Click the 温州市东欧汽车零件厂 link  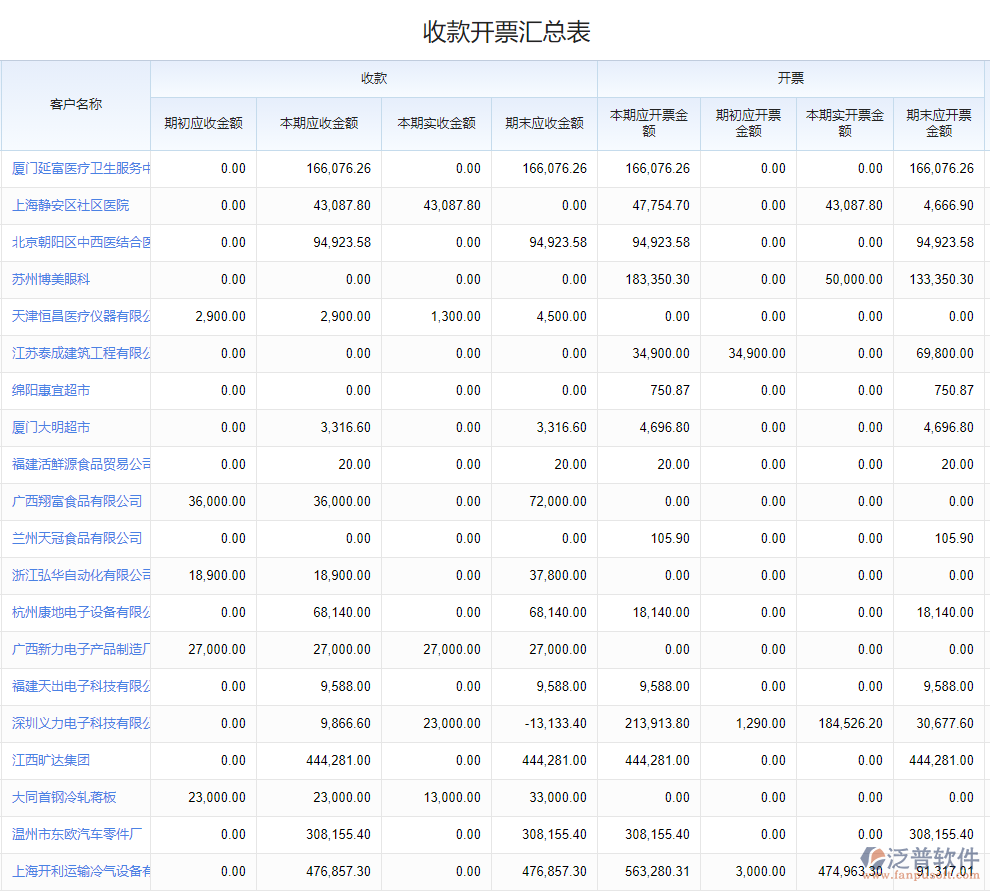(77, 834)
